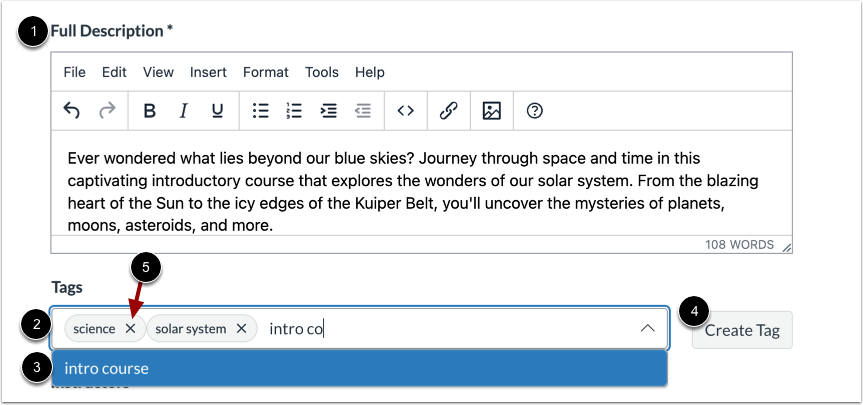
Task: Toggle underline formatting
Action: 217,111
